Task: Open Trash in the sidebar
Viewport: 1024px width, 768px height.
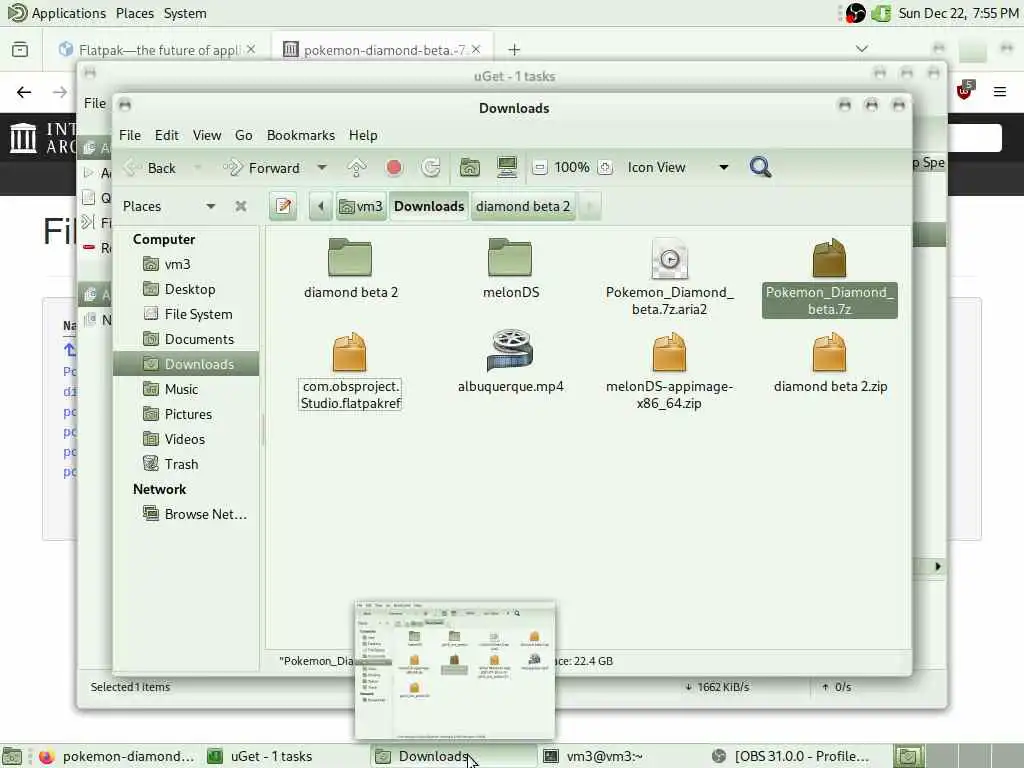Action: [181, 464]
